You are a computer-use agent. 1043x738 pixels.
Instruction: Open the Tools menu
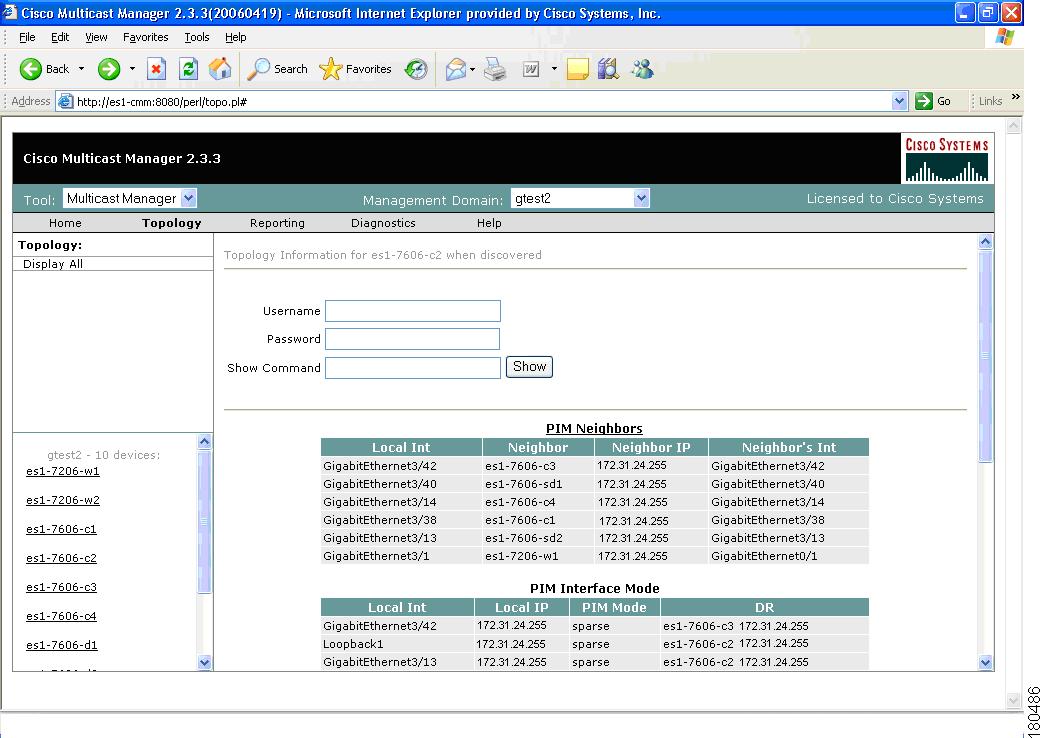pyautogui.click(x=197, y=37)
